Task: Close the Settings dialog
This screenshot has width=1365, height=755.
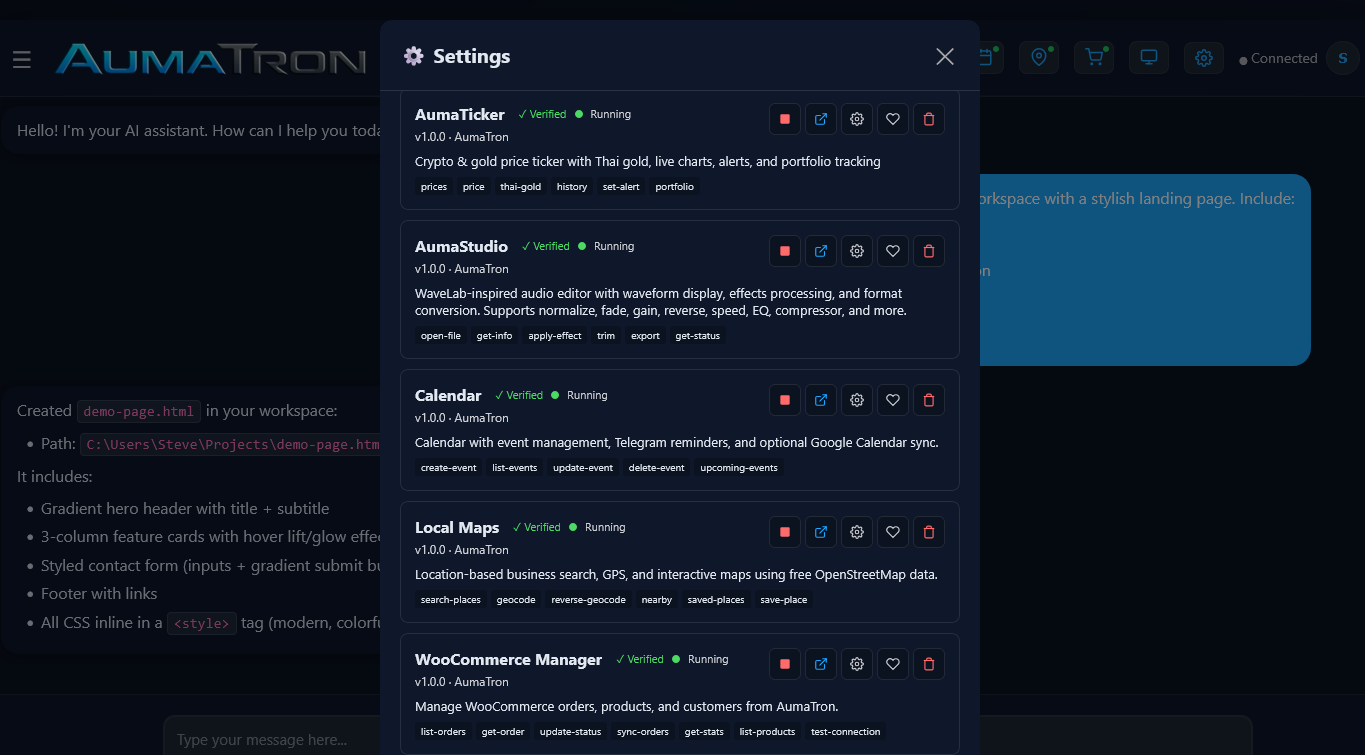Action: click(945, 57)
